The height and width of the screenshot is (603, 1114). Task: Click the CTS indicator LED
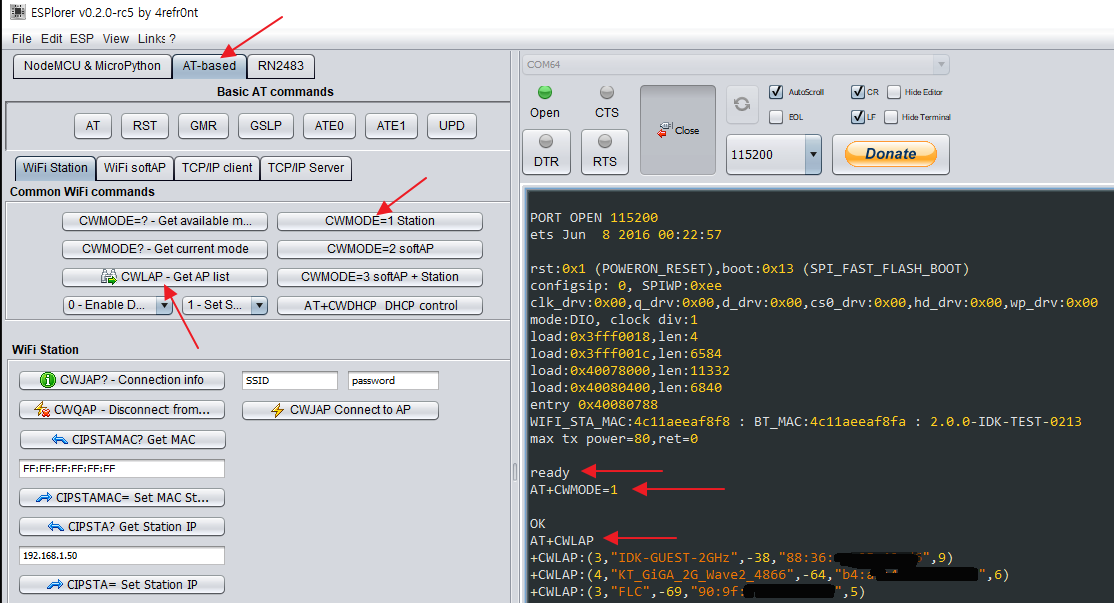(x=607, y=92)
